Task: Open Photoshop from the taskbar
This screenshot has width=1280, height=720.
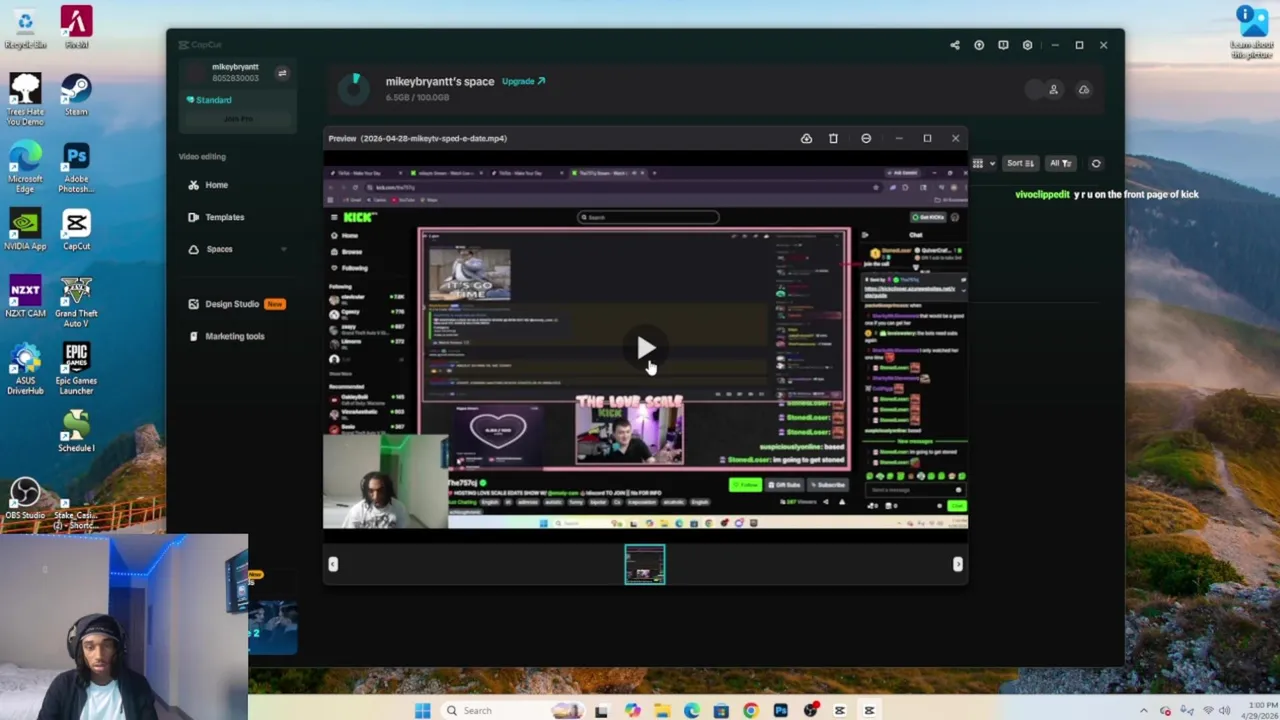Action: (781, 711)
